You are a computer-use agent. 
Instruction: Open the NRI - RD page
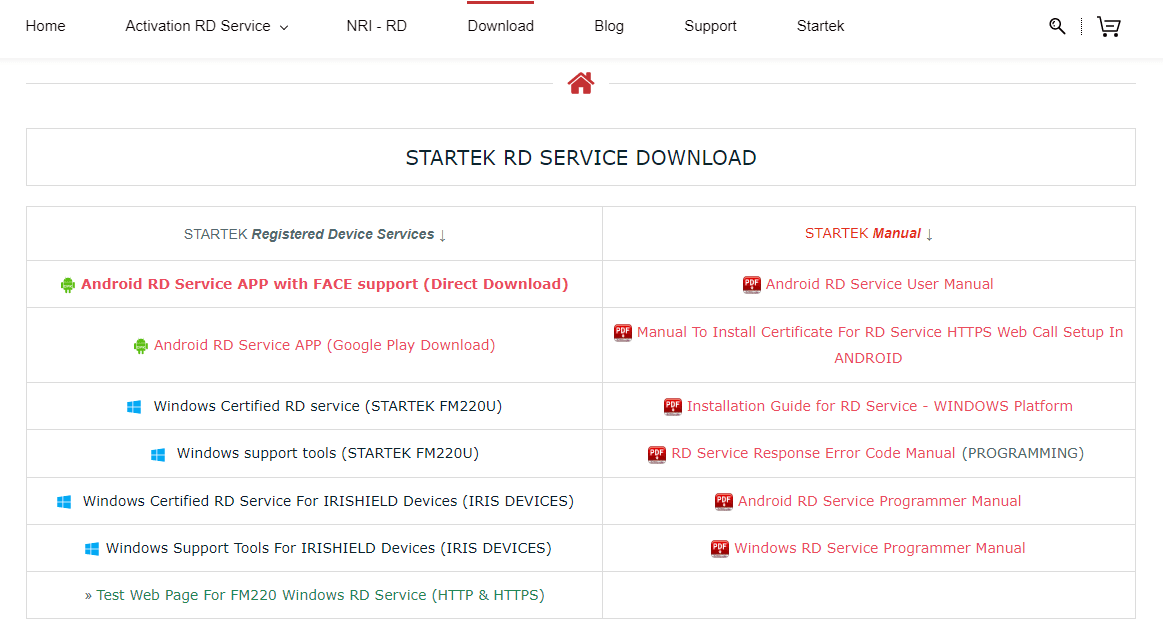coord(376,26)
